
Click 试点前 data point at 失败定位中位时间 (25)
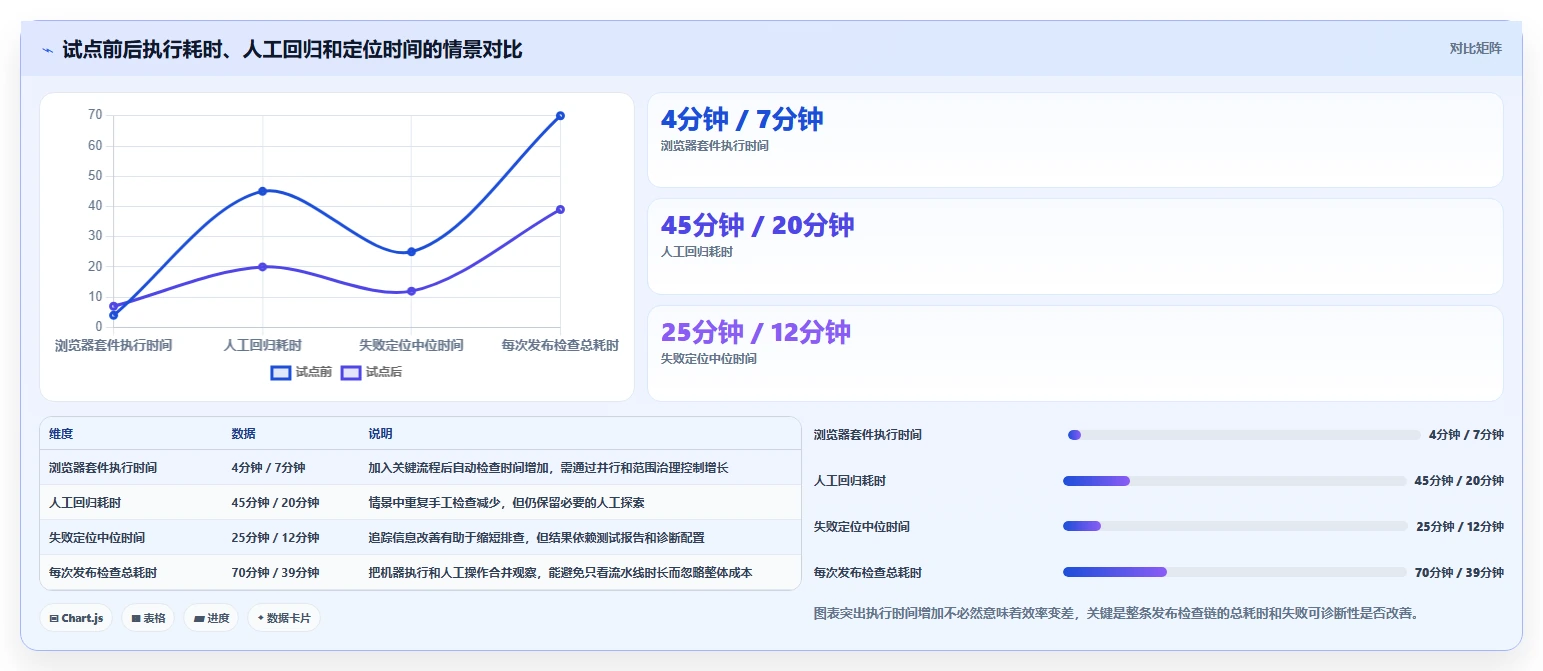click(x=411, y=251)
